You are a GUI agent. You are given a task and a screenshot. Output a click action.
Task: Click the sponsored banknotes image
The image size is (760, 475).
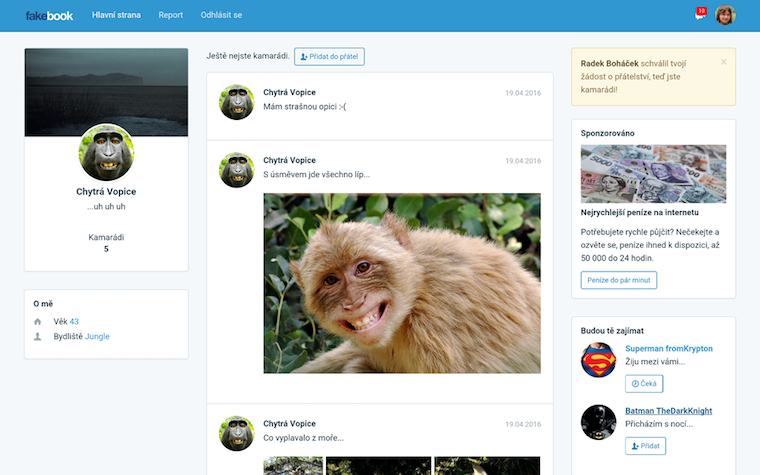click(x=653, y=174)
